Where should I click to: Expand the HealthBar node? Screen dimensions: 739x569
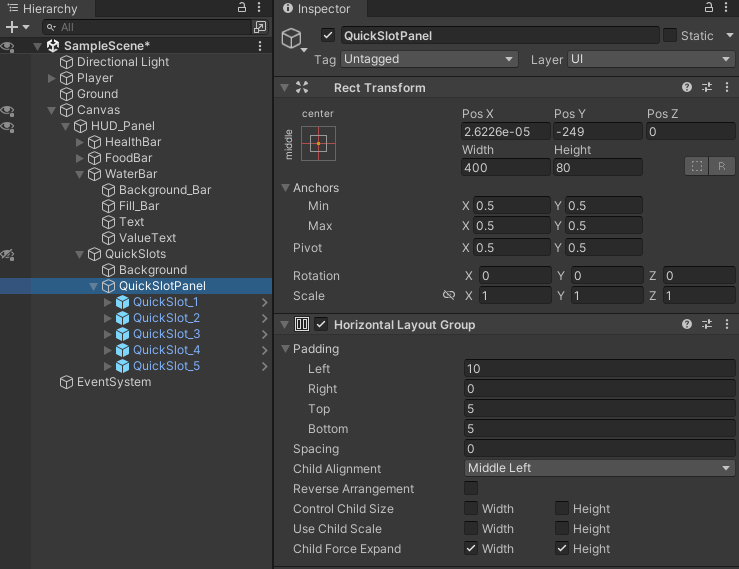80,142
